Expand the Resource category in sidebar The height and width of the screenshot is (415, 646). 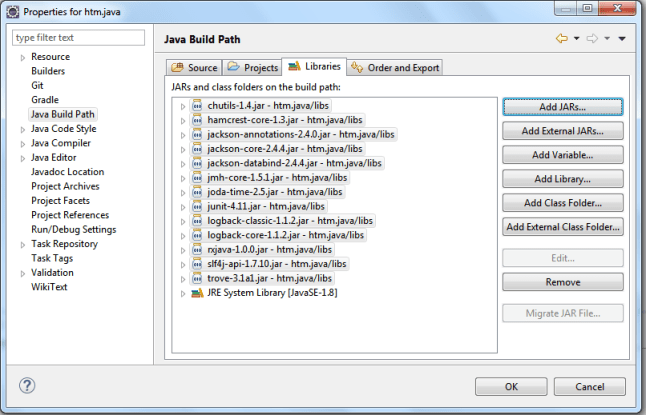pyautogui.click(x=21, y=57)
